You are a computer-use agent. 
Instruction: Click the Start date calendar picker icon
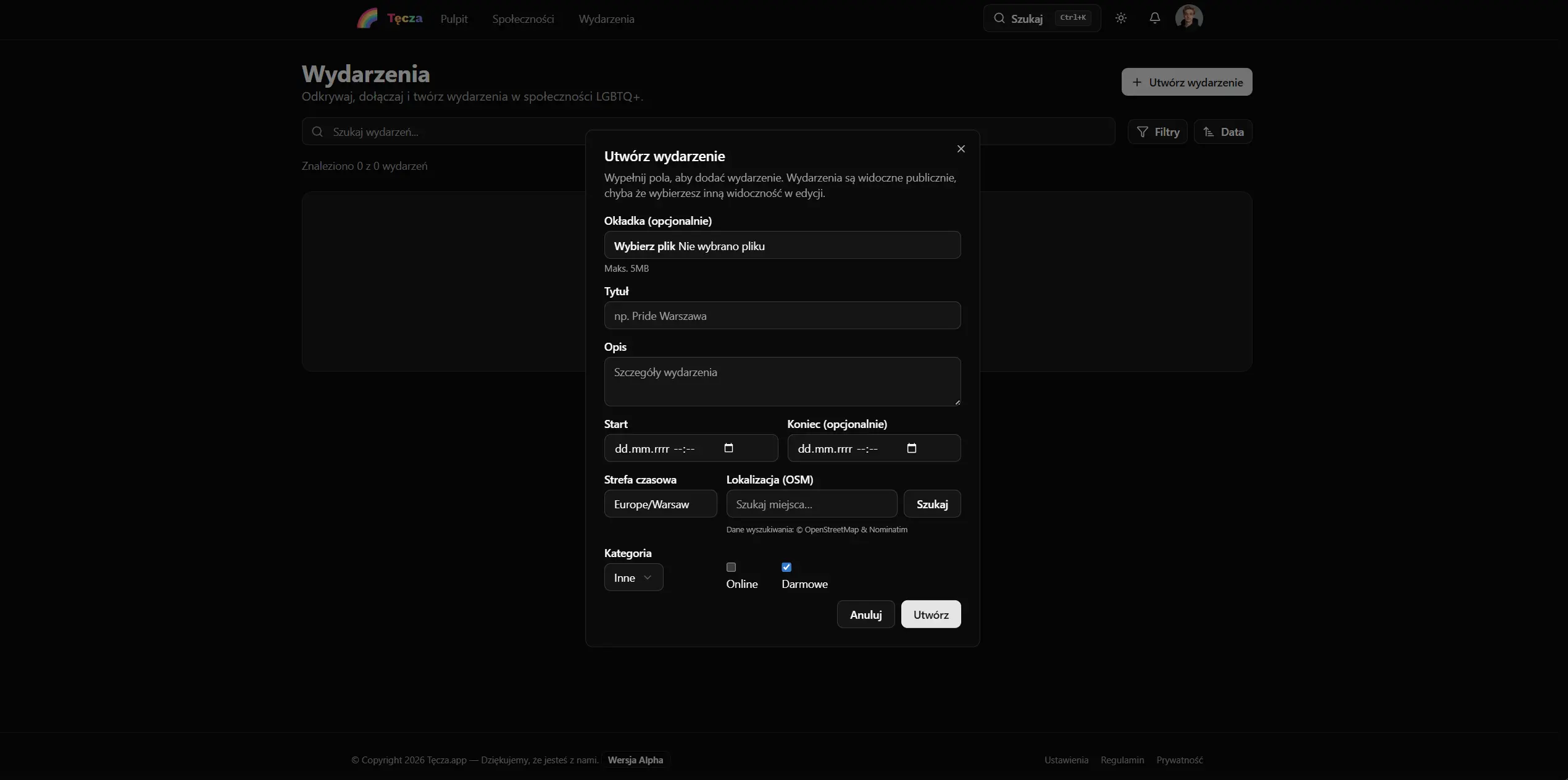pos(728,448)
